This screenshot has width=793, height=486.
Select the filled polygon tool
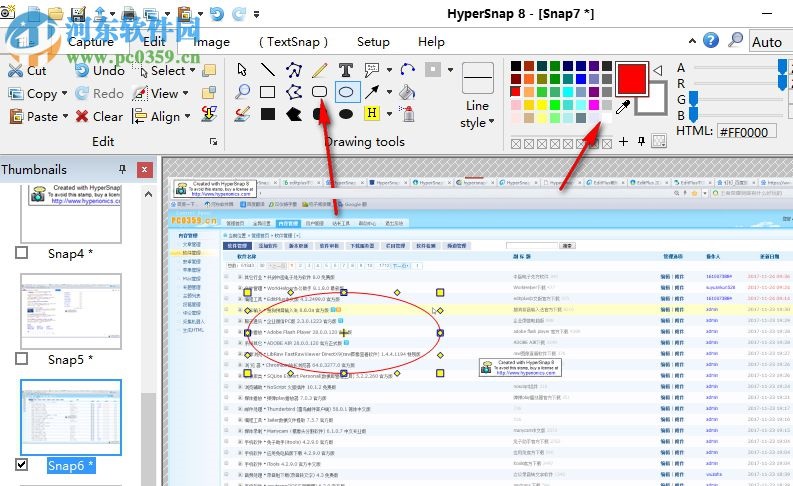(x=293, y=114)
